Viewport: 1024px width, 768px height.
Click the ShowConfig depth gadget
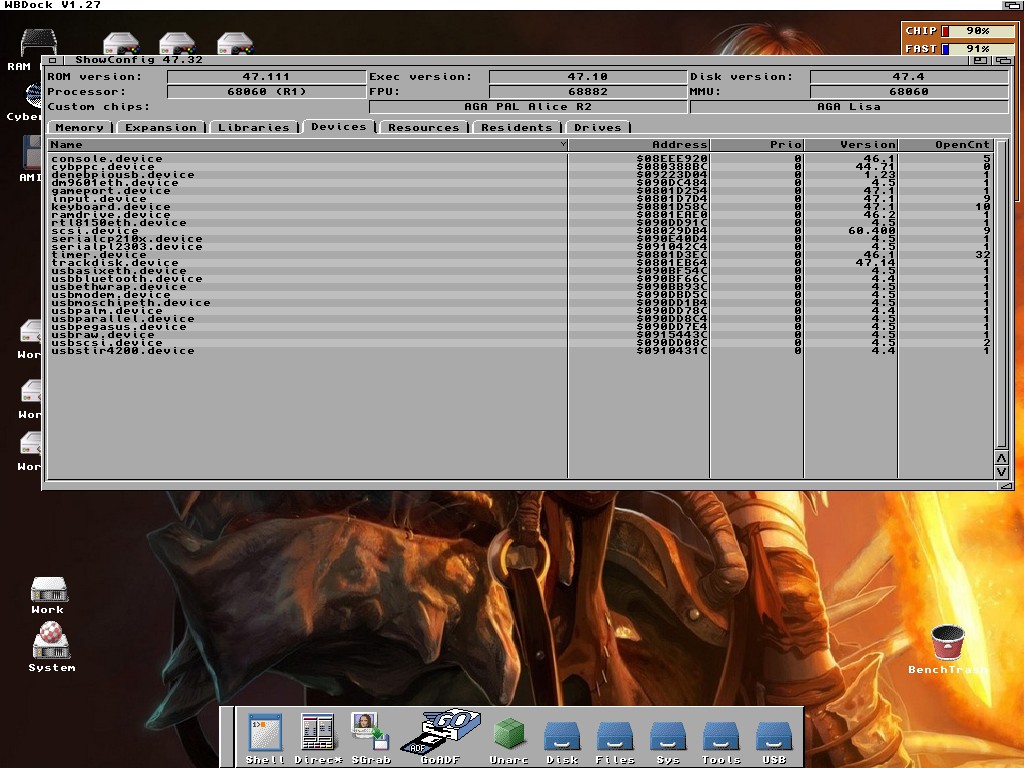(1003, 60)
